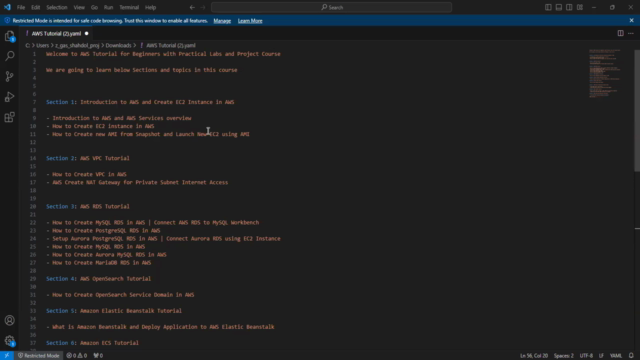Click the remote window status icon
640x360 pixels.
[7, 356]
